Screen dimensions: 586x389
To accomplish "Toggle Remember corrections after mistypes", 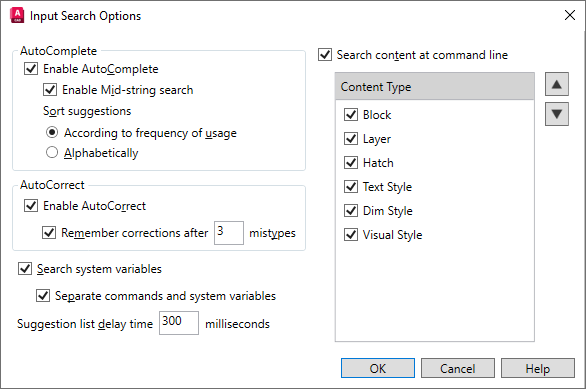I will tap(49, 232).
